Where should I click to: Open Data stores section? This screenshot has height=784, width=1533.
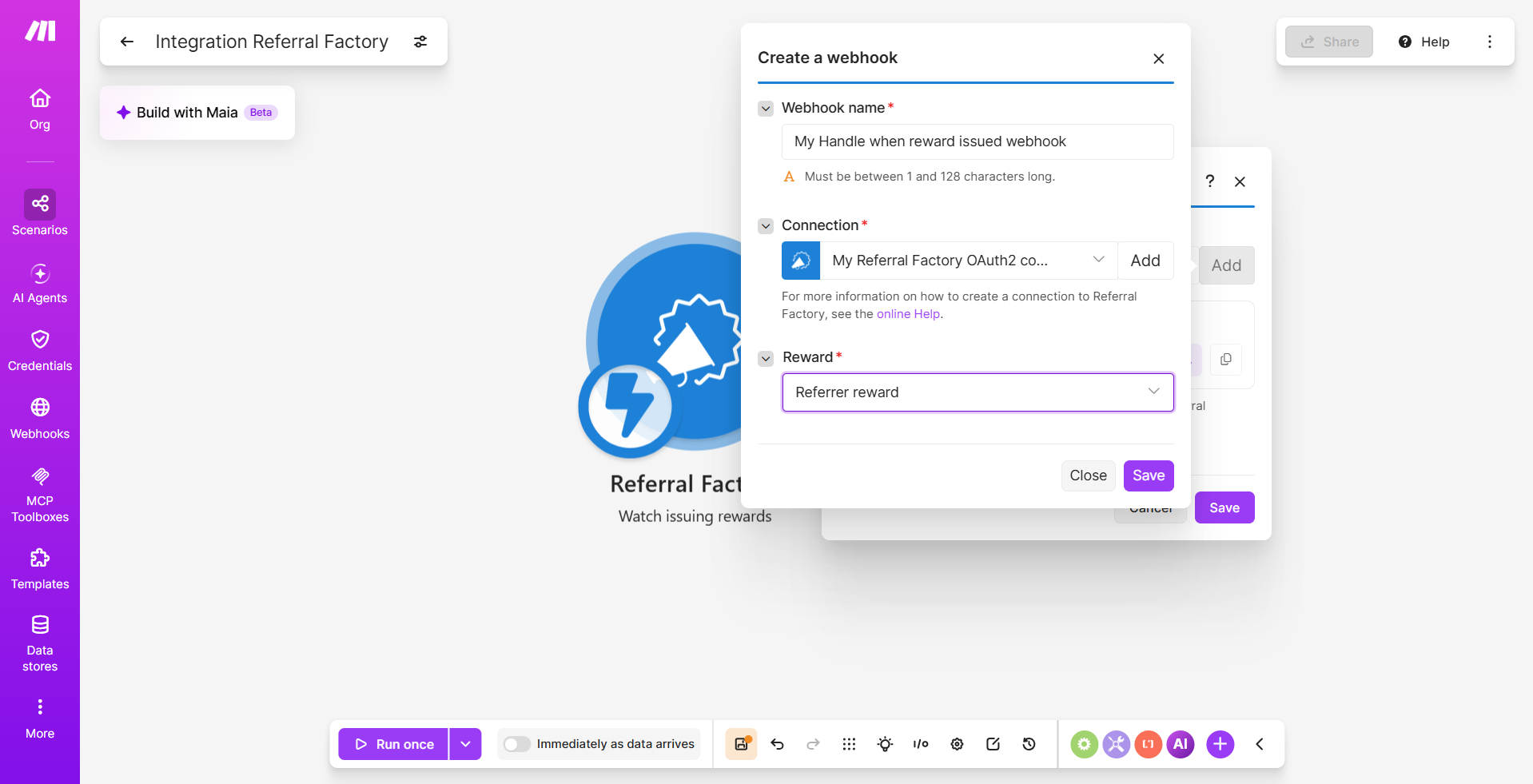pos(40,644)
